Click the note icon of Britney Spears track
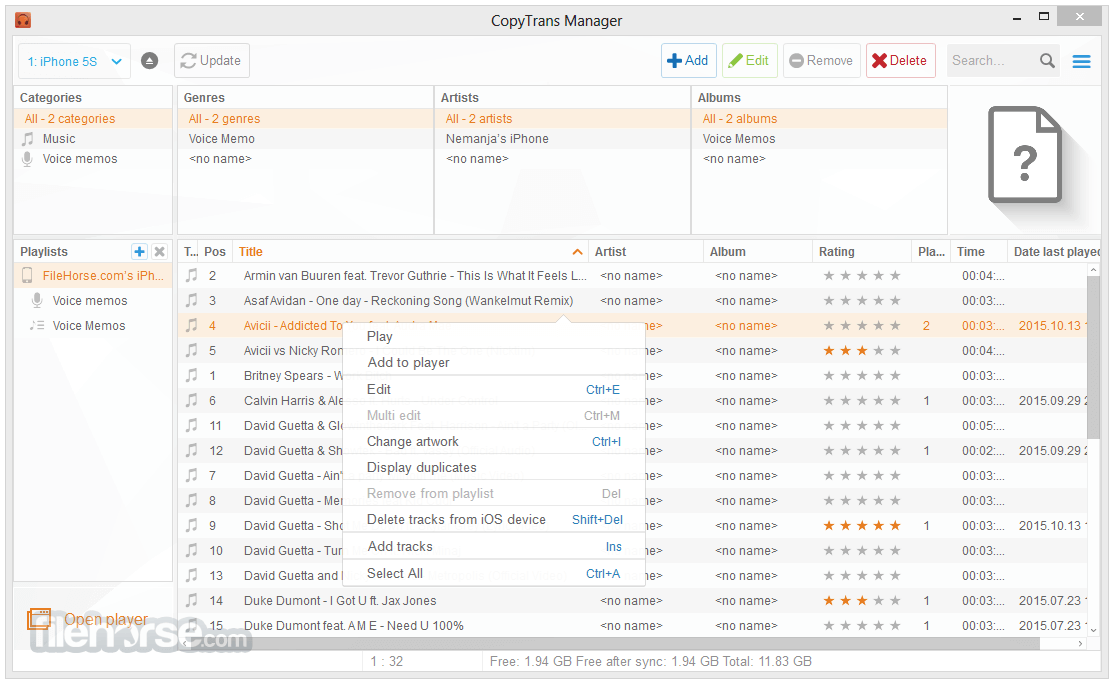Screen dimensions: 1114x683 [191, 375]
